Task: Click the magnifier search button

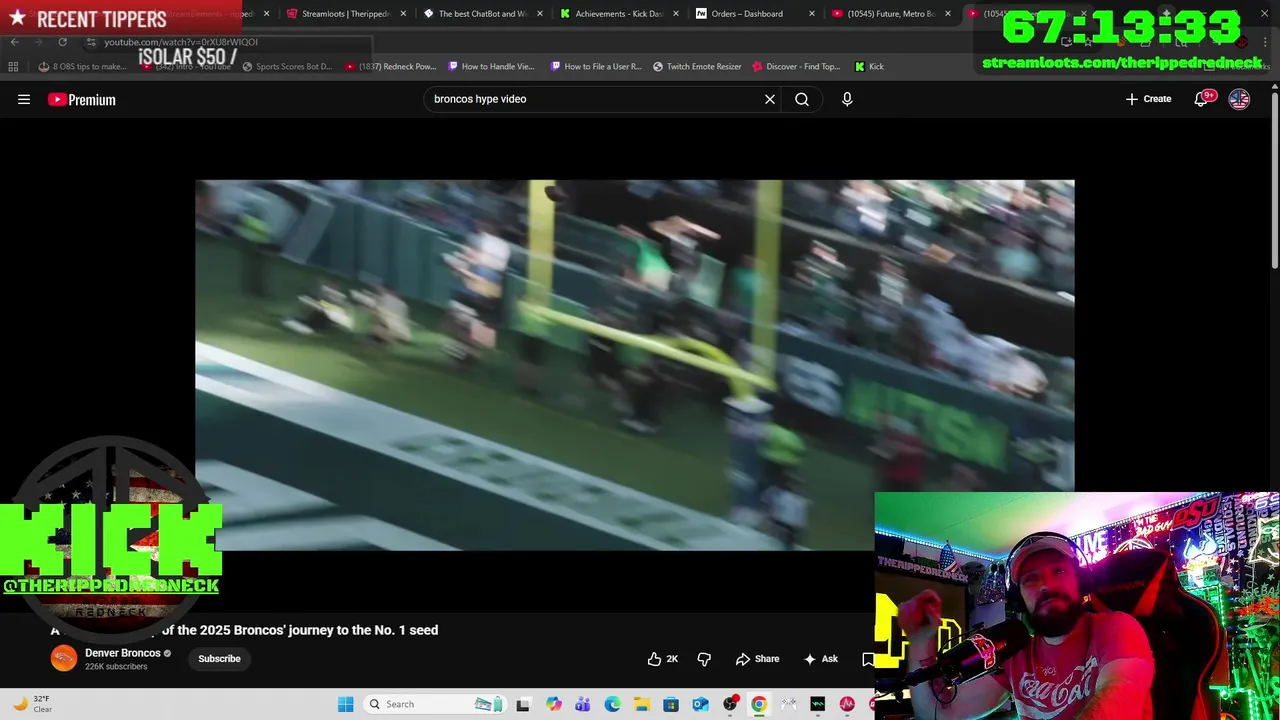Action: pyautogui.click(x=802, y=99)
